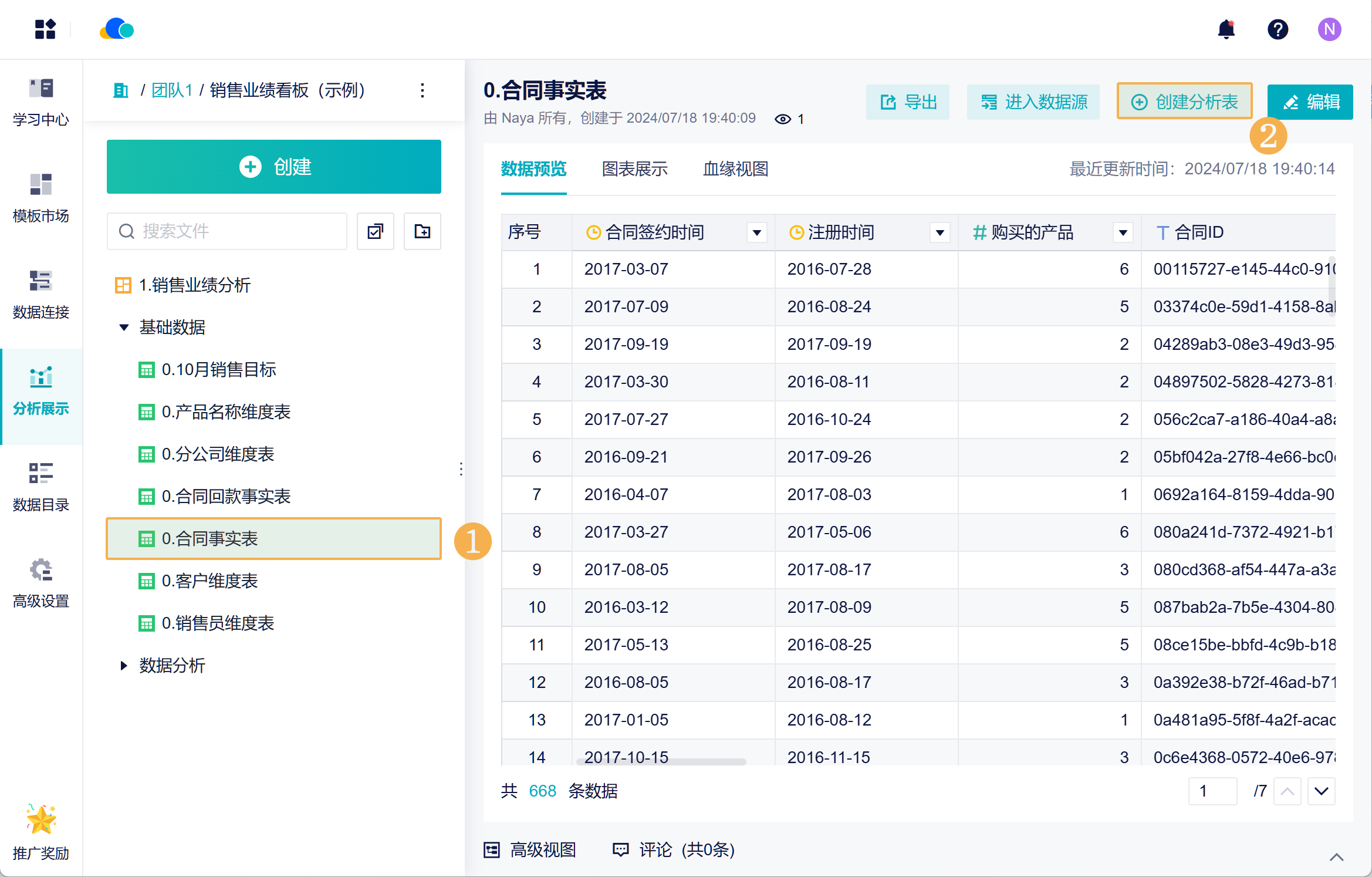Open the help question mark icon

[x=1278, y=29]
